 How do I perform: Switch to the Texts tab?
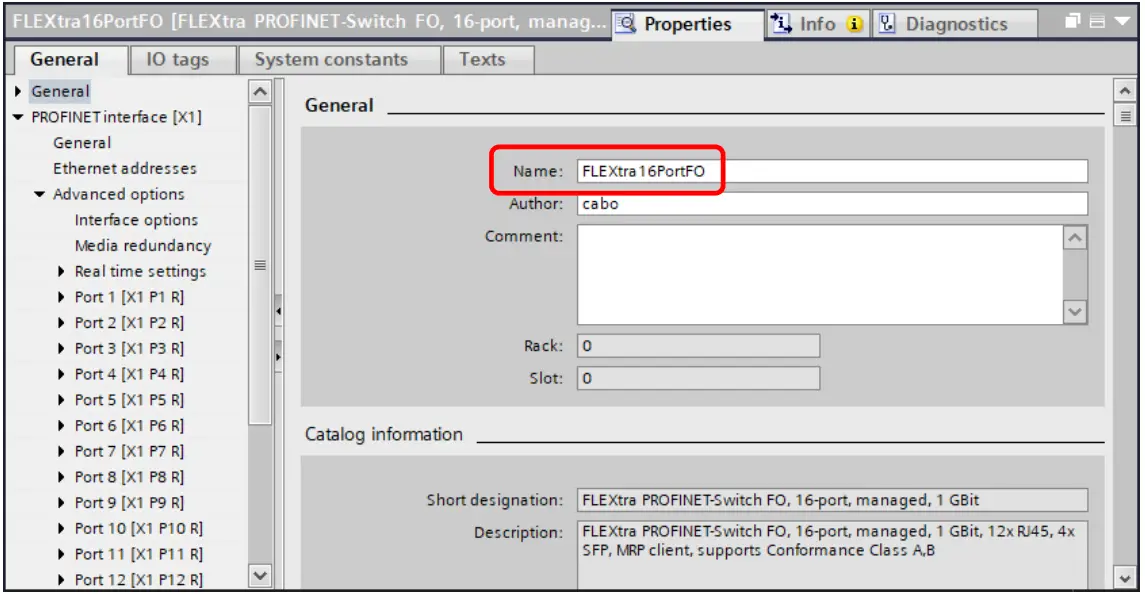point(483,60)
